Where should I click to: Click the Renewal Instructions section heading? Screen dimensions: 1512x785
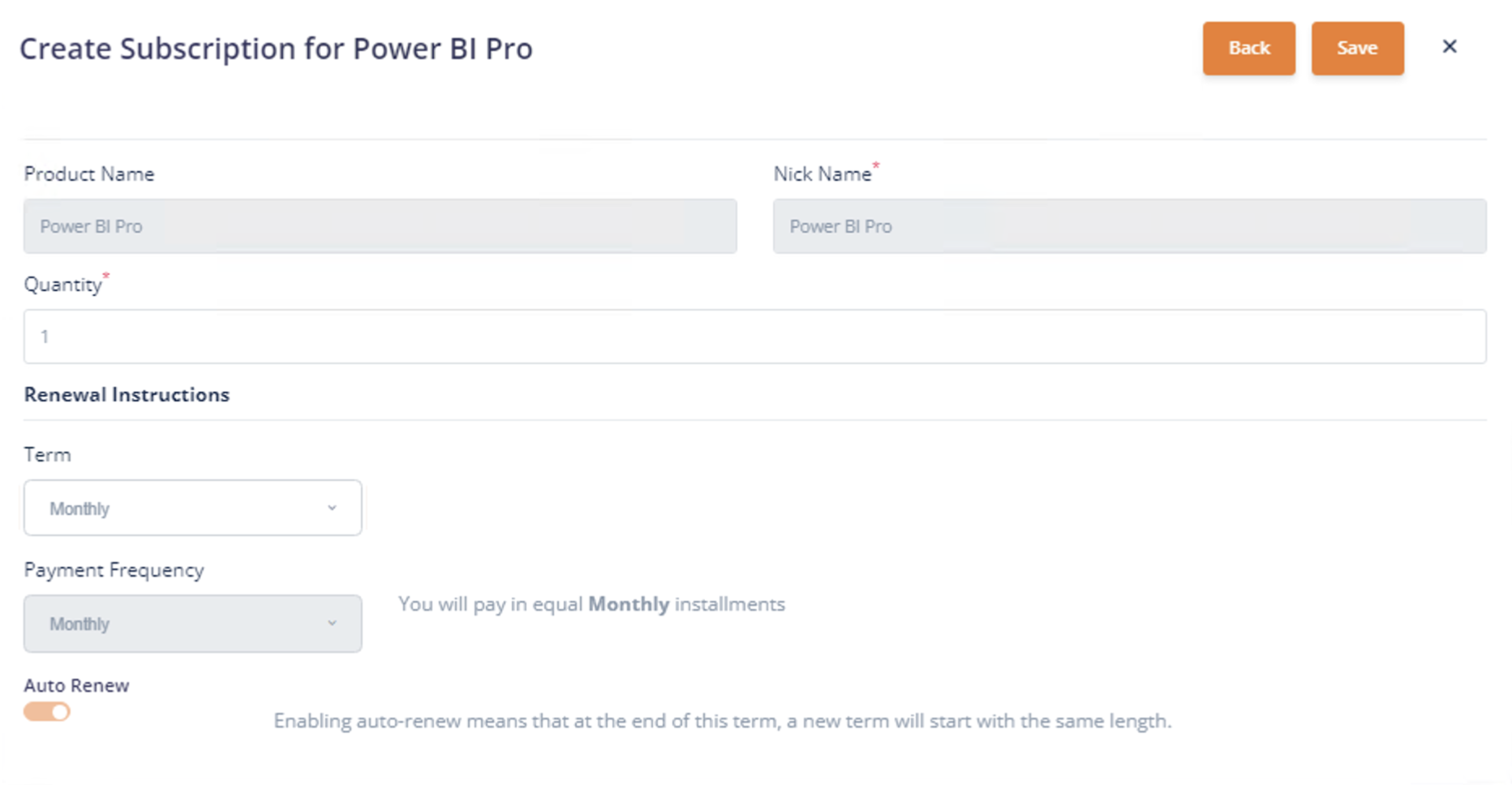[127, 395]
